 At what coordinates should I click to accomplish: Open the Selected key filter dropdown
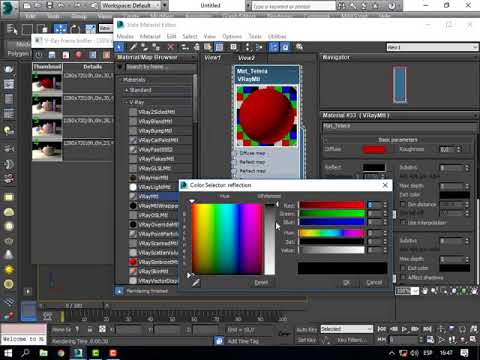click(346, 329)
